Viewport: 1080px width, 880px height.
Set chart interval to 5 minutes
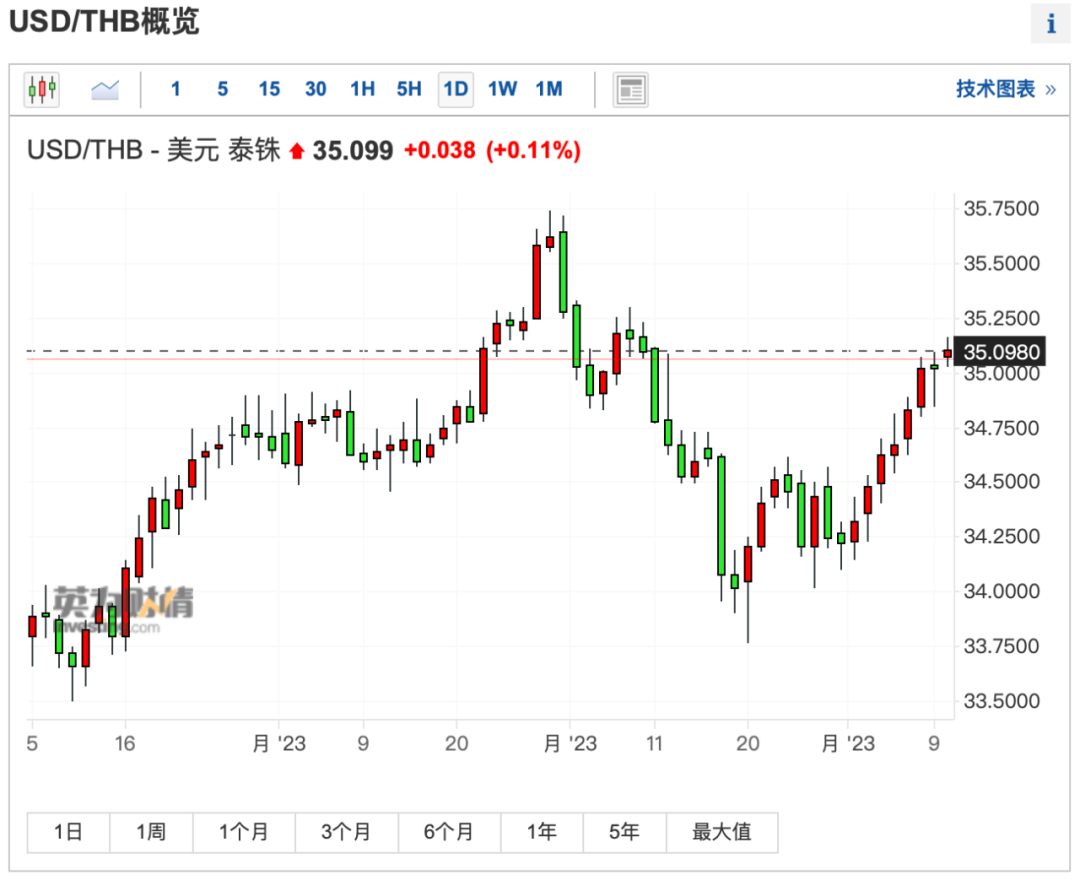tap(222, 89)
